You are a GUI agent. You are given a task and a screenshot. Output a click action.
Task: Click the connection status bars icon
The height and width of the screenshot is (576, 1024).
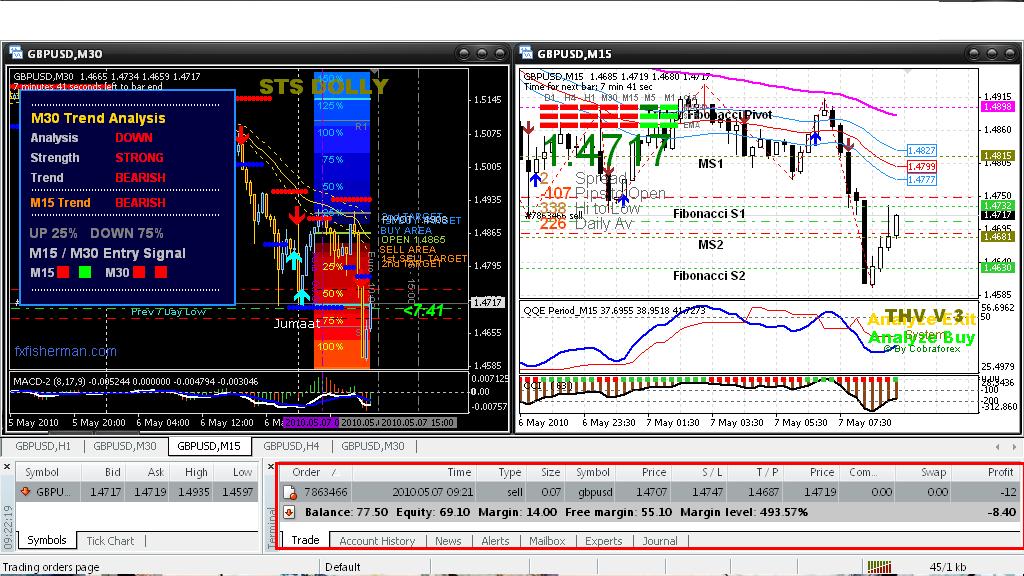point(880,567)
